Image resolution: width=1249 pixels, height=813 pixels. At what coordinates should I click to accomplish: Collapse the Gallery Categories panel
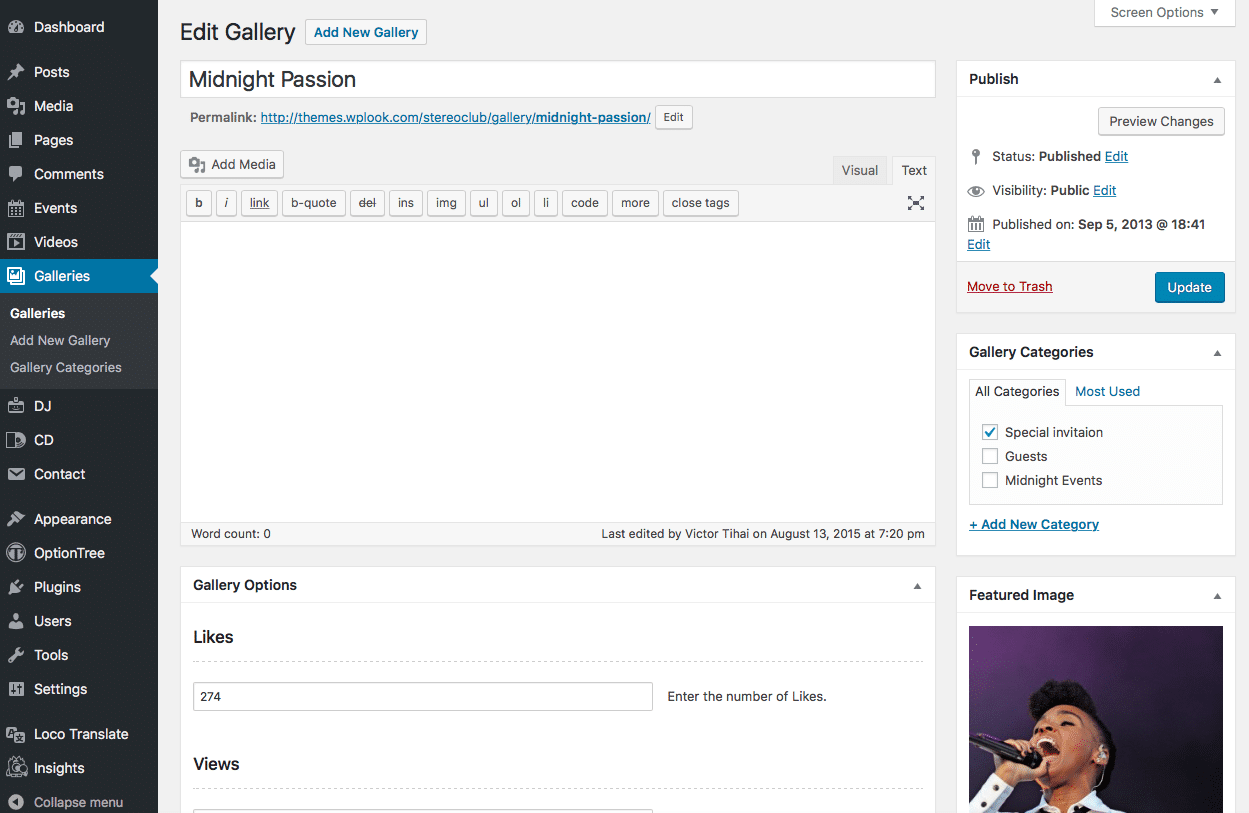(x=1217, y=352)
